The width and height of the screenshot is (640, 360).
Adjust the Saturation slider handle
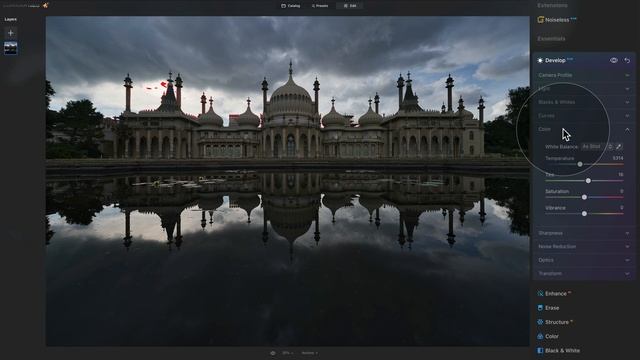(584, 197)
